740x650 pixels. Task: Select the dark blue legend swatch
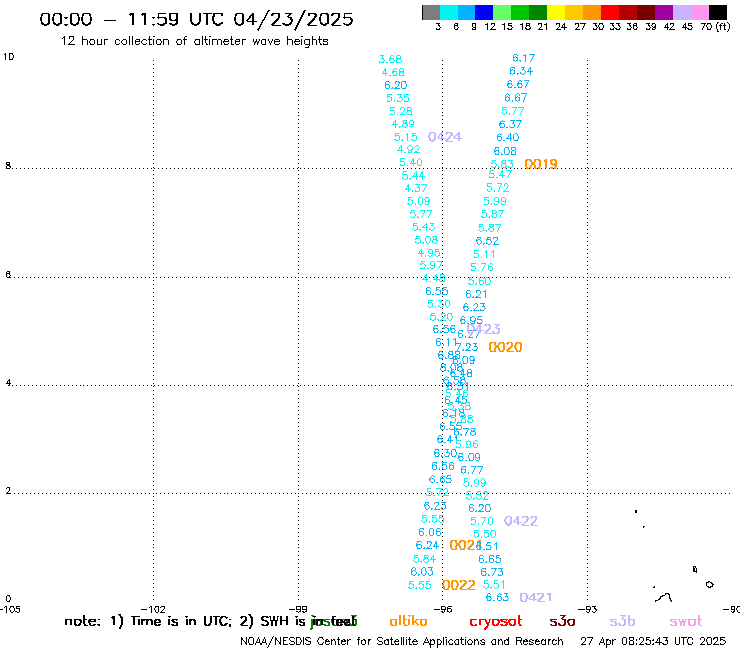pyautogui.click(x=484, y=12)
